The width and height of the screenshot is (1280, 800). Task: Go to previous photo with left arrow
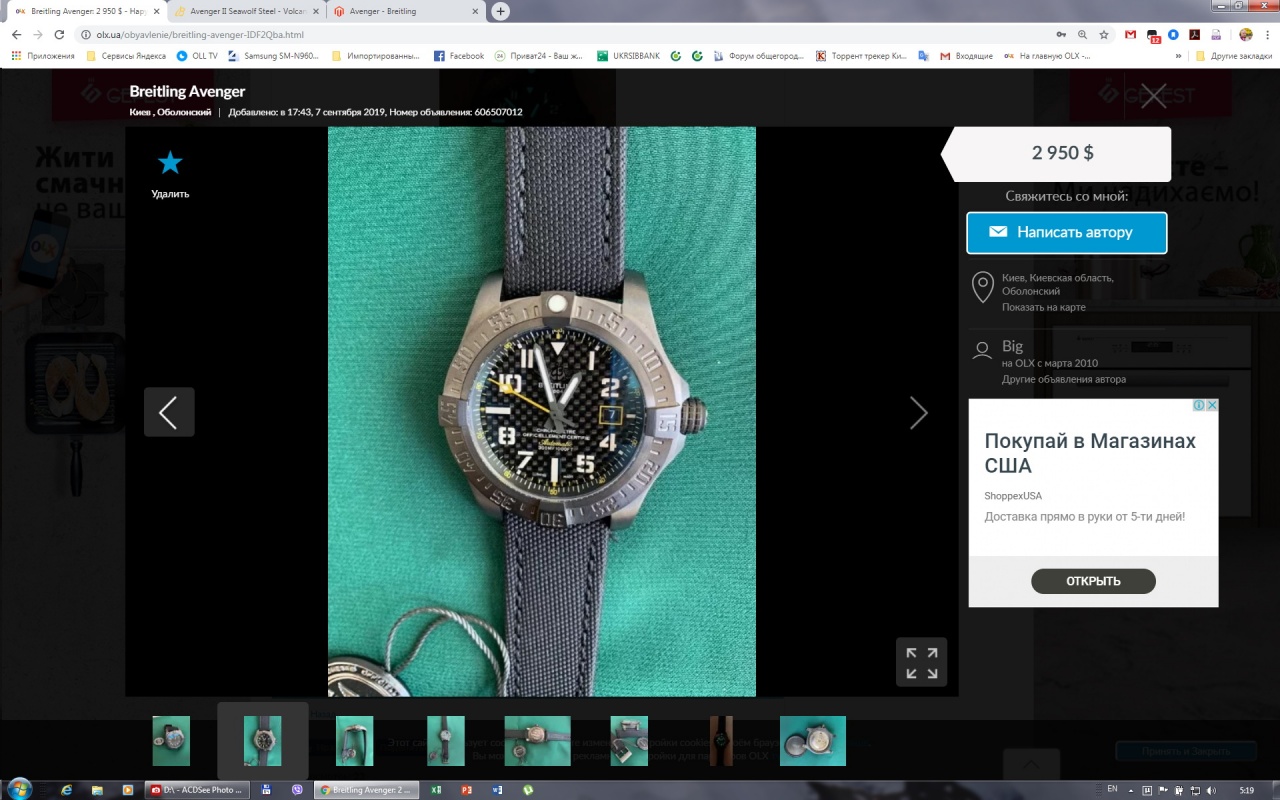pos(169,412)
